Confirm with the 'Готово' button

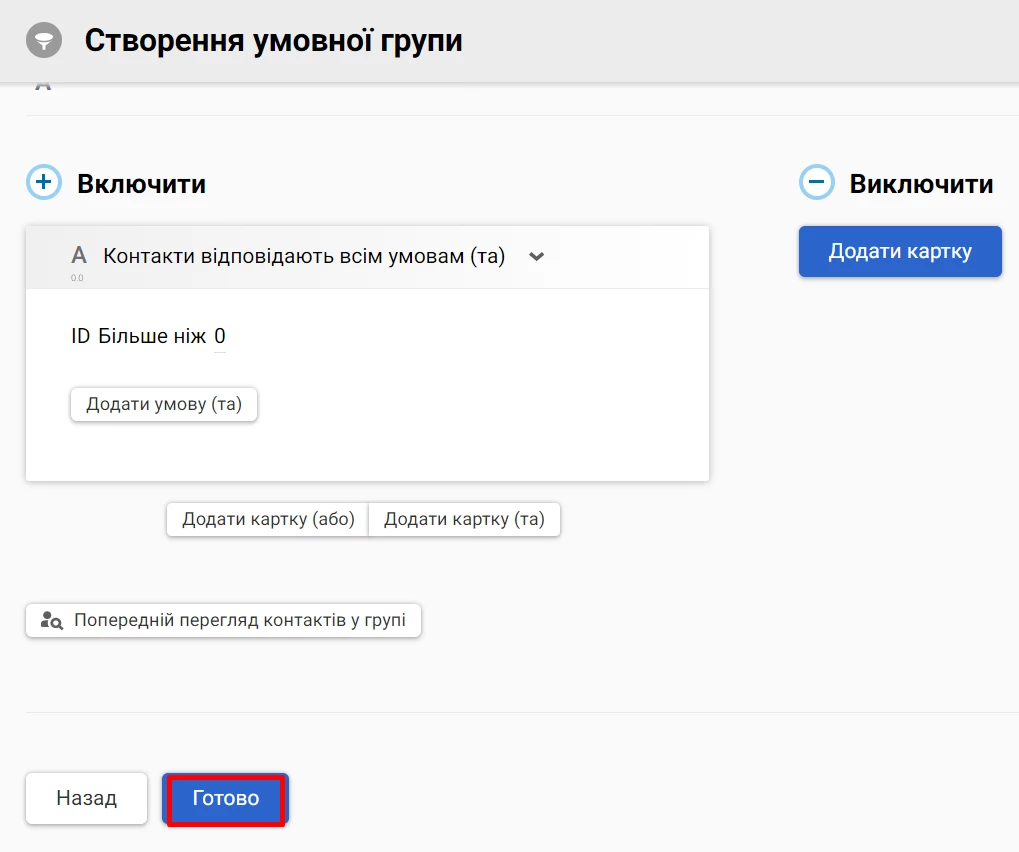pyautogui.click(x=226, y=799)
